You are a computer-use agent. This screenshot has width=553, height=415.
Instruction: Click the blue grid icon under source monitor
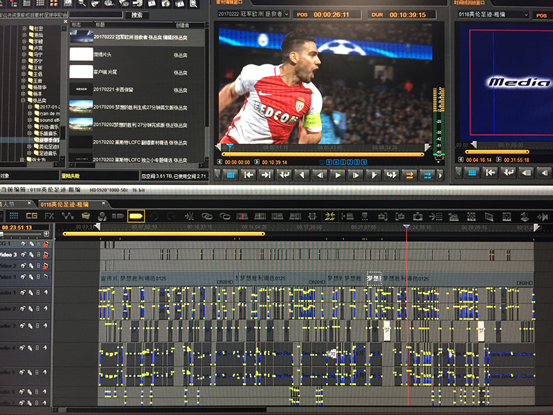[x=231, y=175]
